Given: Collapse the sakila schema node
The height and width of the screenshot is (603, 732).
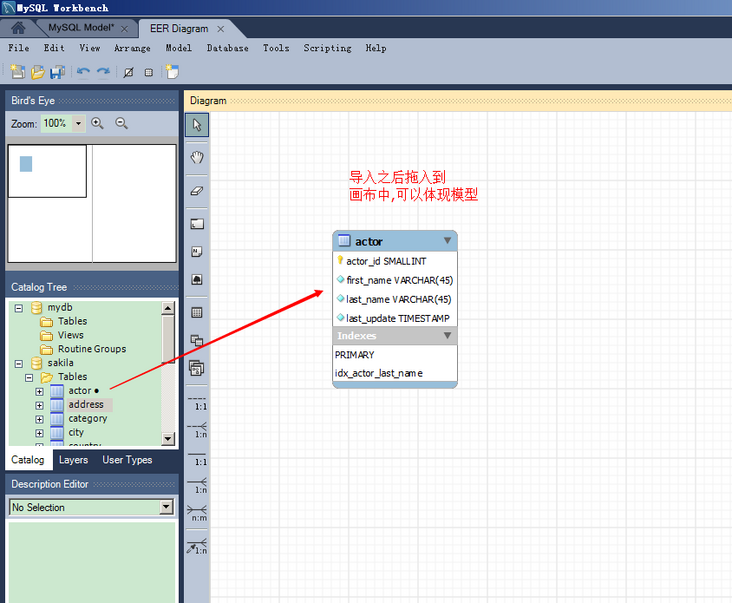Looking at the screenshot, I should pos(18,363).
